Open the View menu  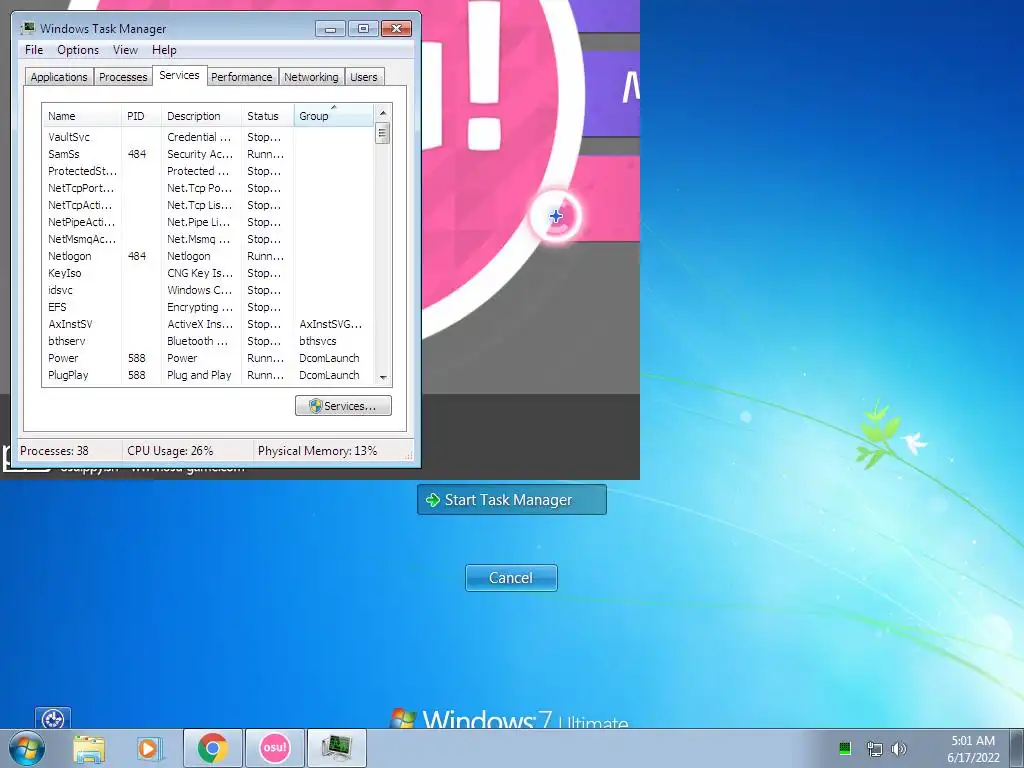(125, 50)
